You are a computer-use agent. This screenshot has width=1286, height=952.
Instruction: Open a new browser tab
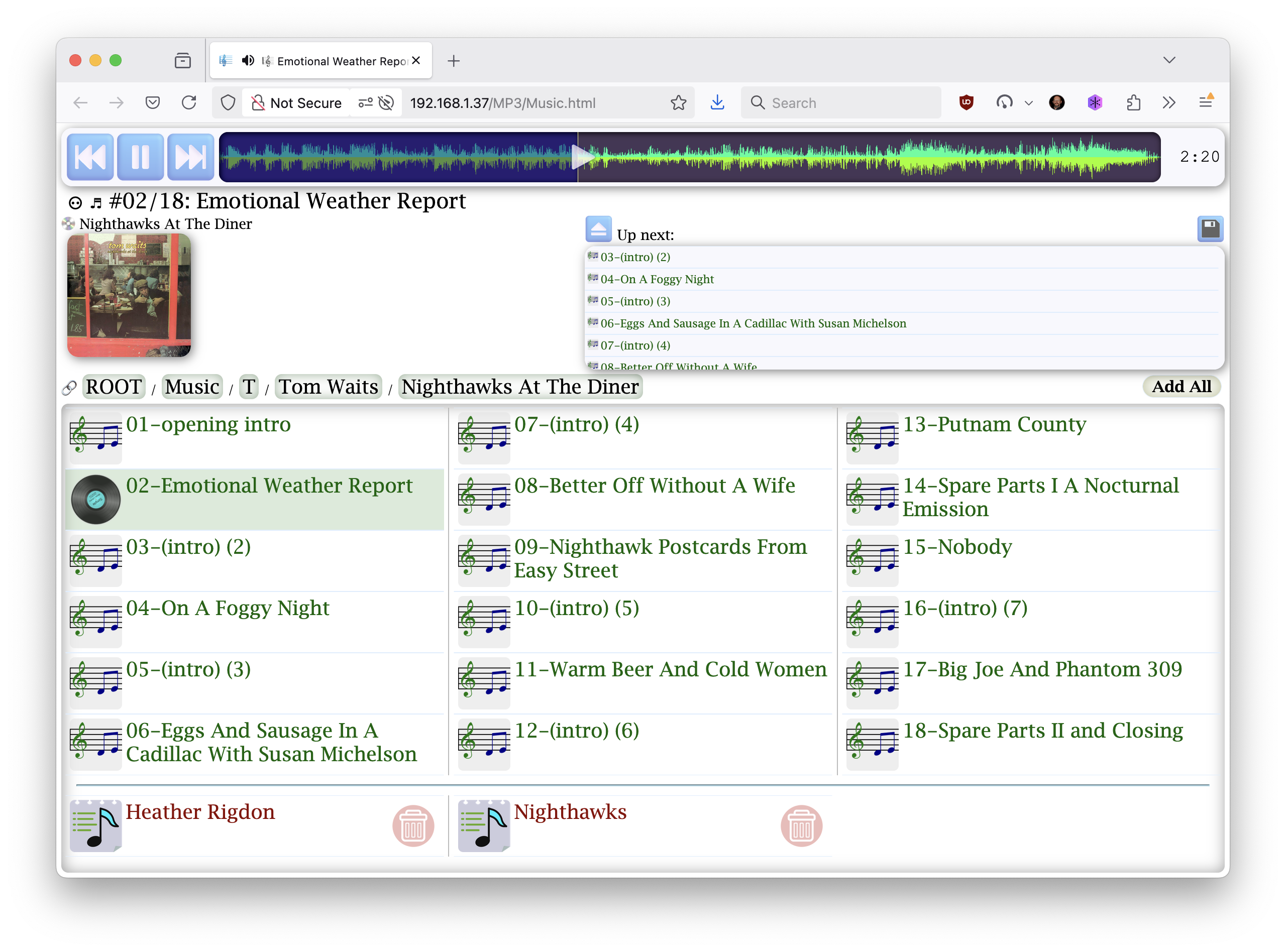tap(454, 61)
